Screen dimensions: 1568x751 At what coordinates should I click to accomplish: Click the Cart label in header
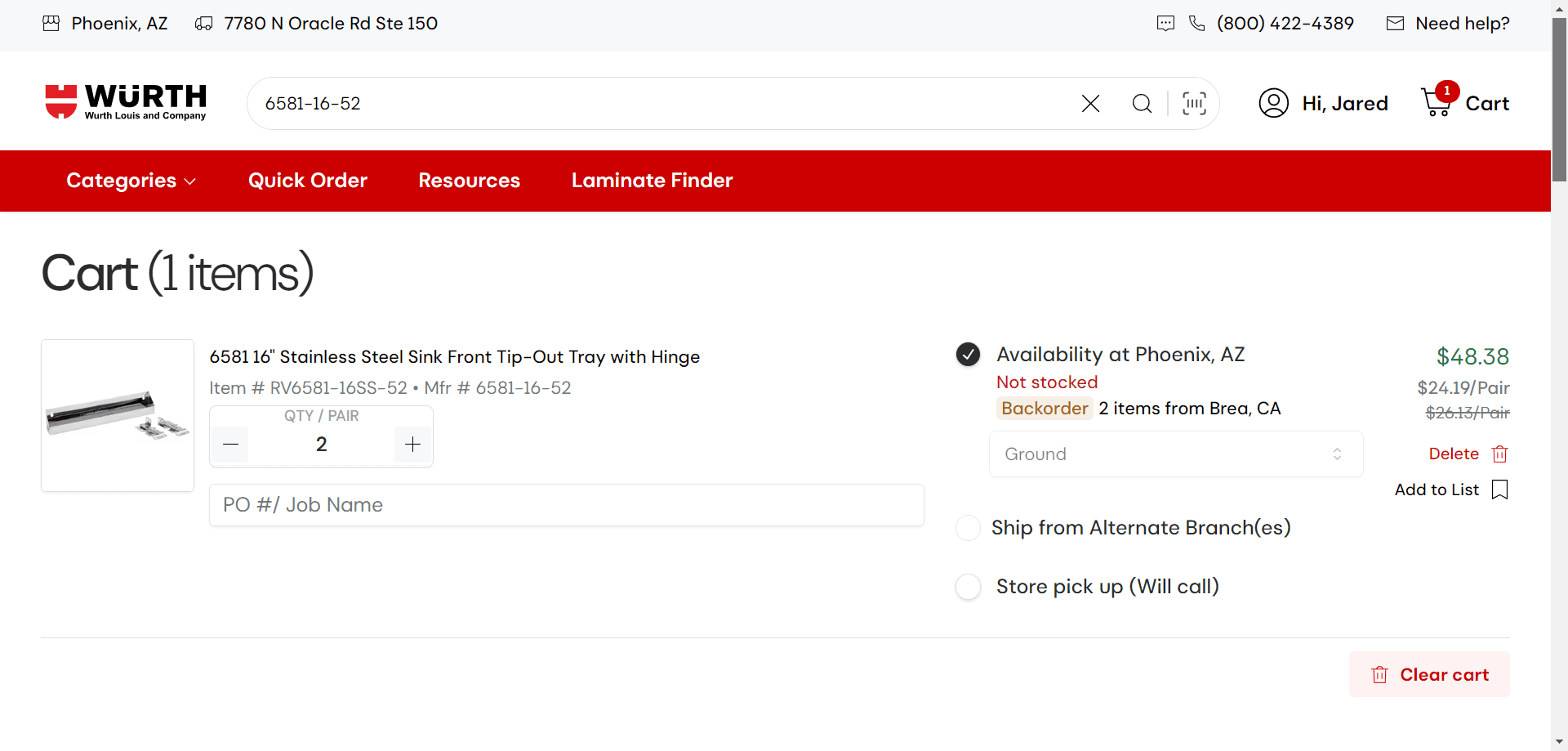[1487, 104]
